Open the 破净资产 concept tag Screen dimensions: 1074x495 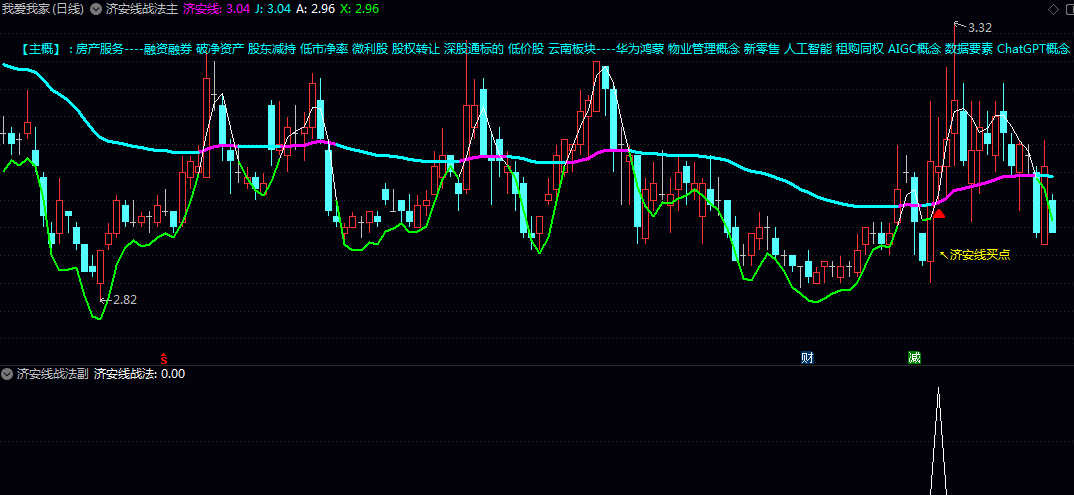pyautogui.click(x=220, y=49)
